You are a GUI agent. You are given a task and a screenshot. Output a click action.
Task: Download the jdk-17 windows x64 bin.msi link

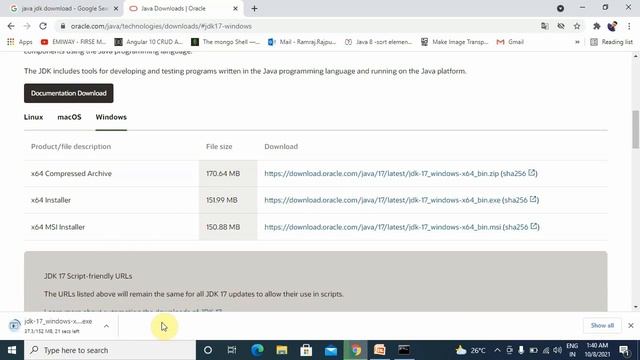pyautogui.click(x=383, y=227)
